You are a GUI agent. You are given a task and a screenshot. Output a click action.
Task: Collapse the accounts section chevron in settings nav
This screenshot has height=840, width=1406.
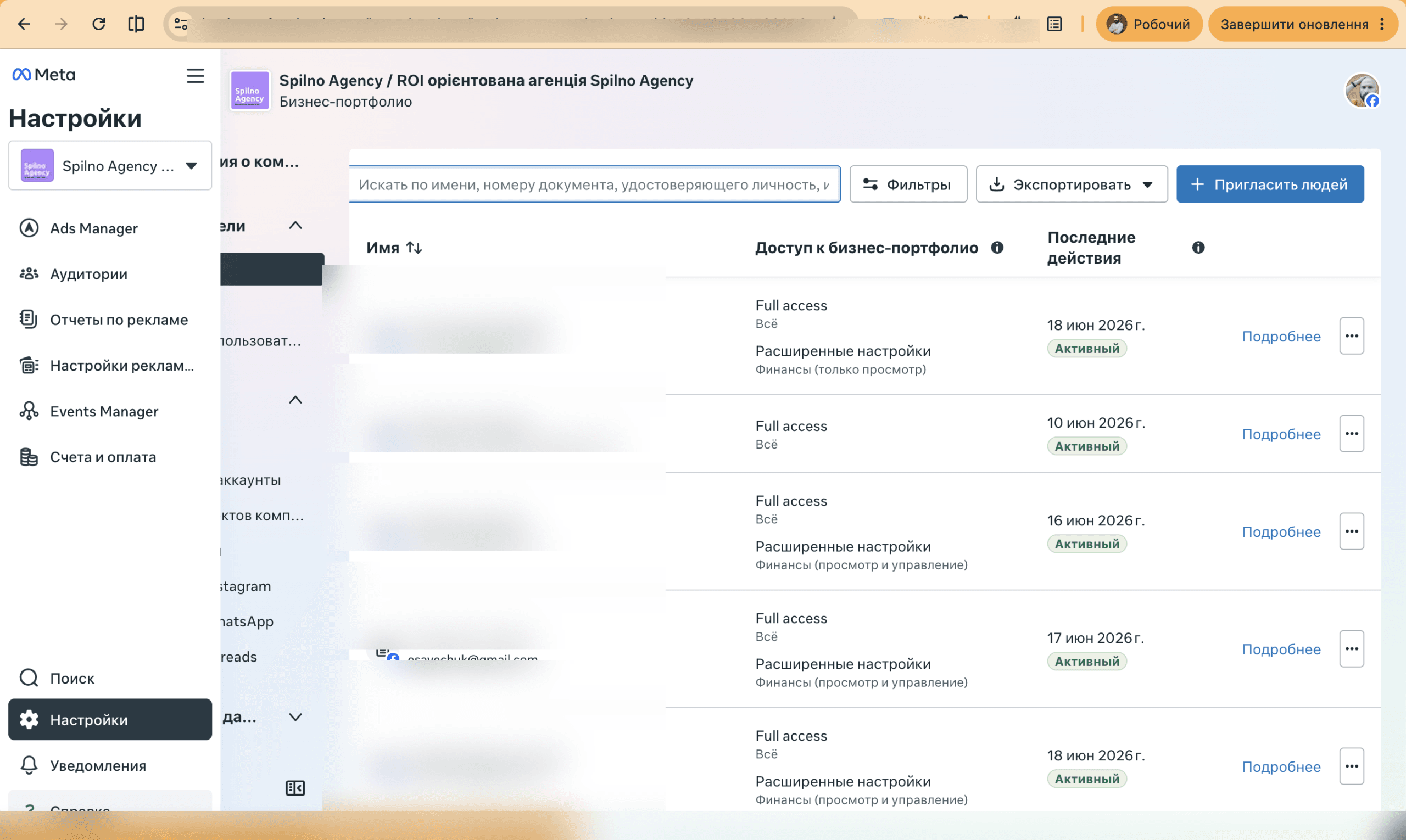click(295, 400)
